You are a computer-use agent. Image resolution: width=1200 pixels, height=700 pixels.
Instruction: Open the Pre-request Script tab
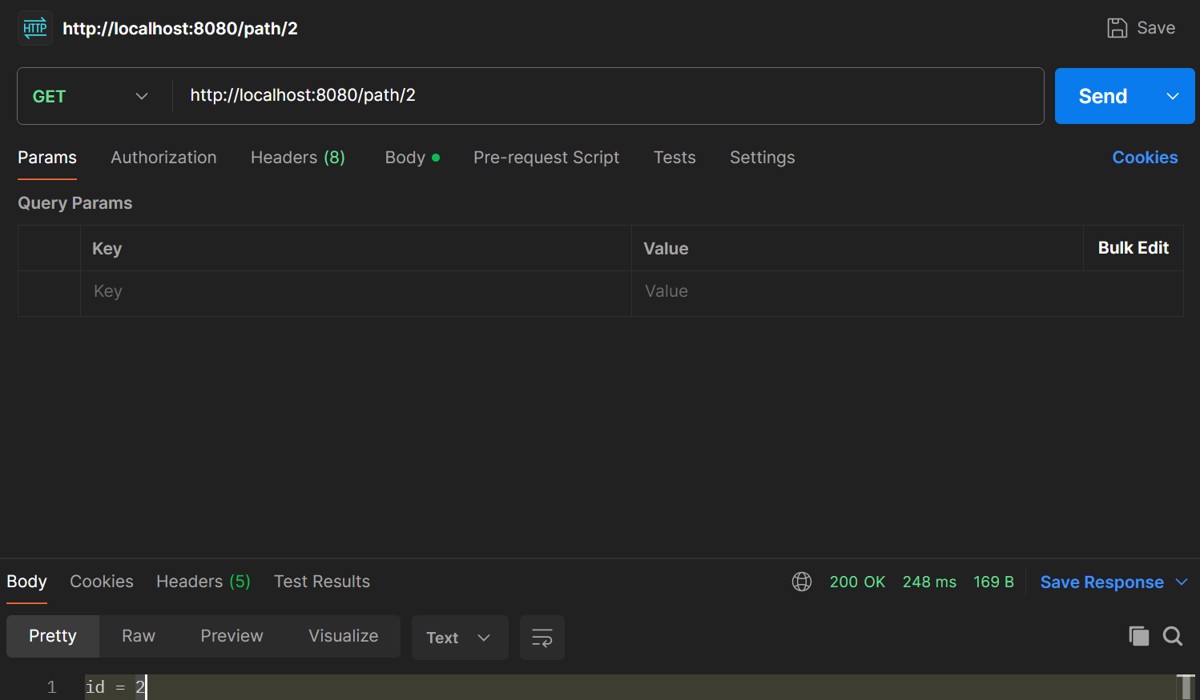pyautogui.click(x=546, y=157)
